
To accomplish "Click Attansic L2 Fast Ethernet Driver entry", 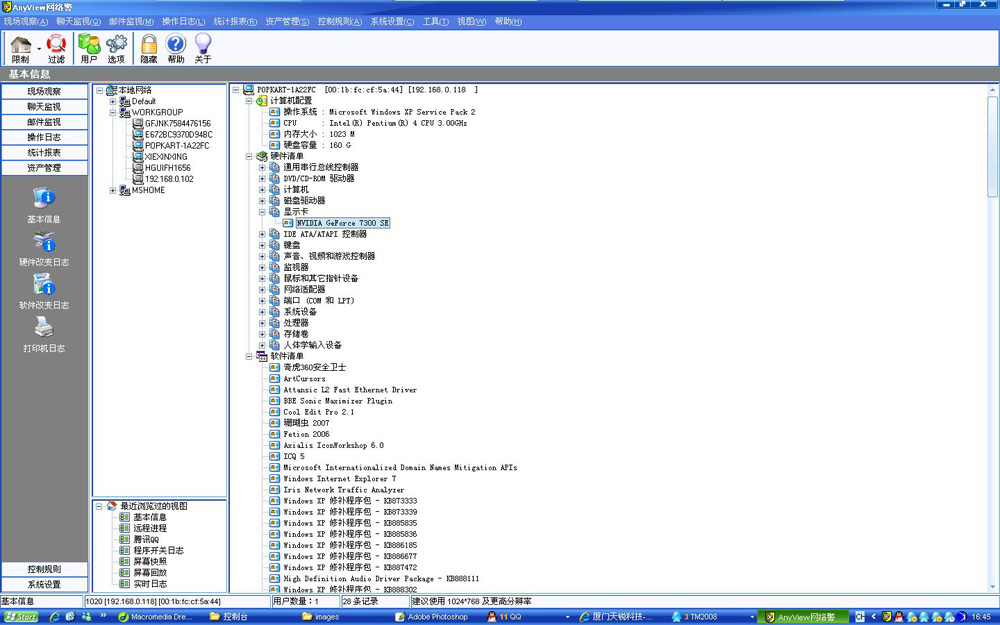I will click(x=350, y=390).
